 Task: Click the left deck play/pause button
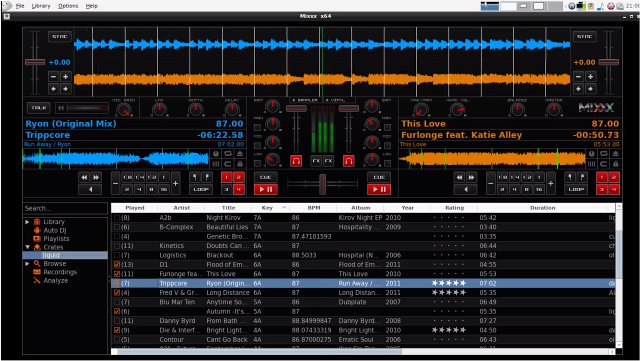click(x=266, y=189)
